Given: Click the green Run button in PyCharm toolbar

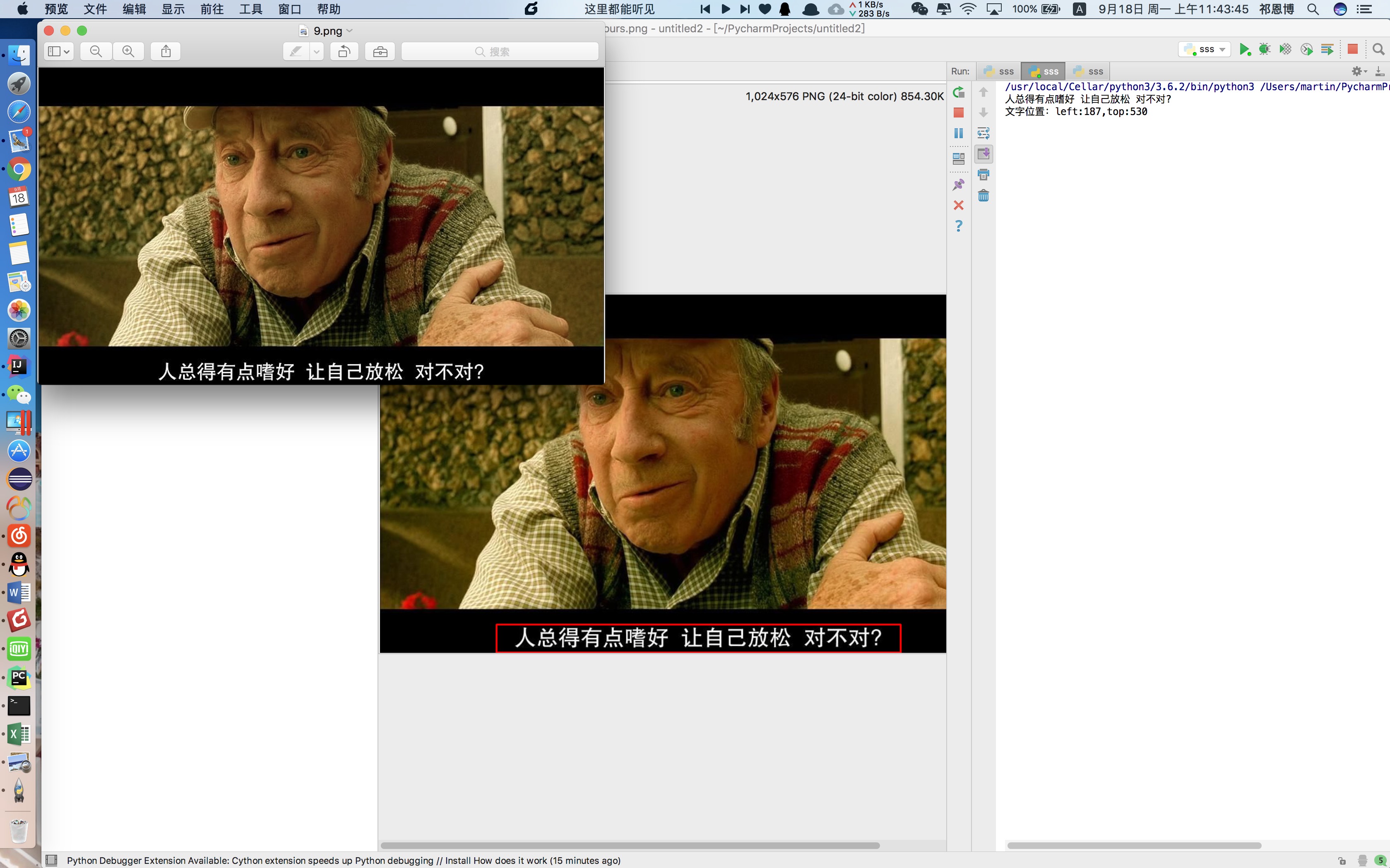Looking at the screenshot, I should [1243, 50].
